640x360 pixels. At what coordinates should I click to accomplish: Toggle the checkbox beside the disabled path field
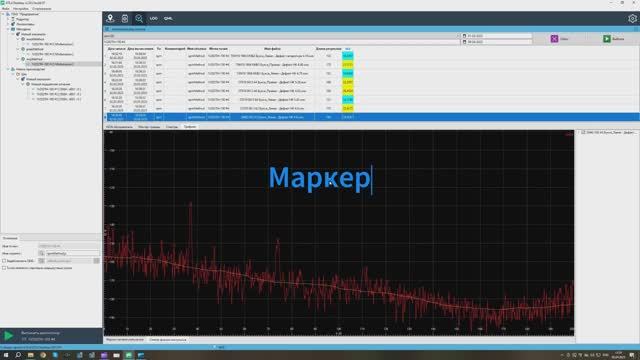[x=4, y=261]
